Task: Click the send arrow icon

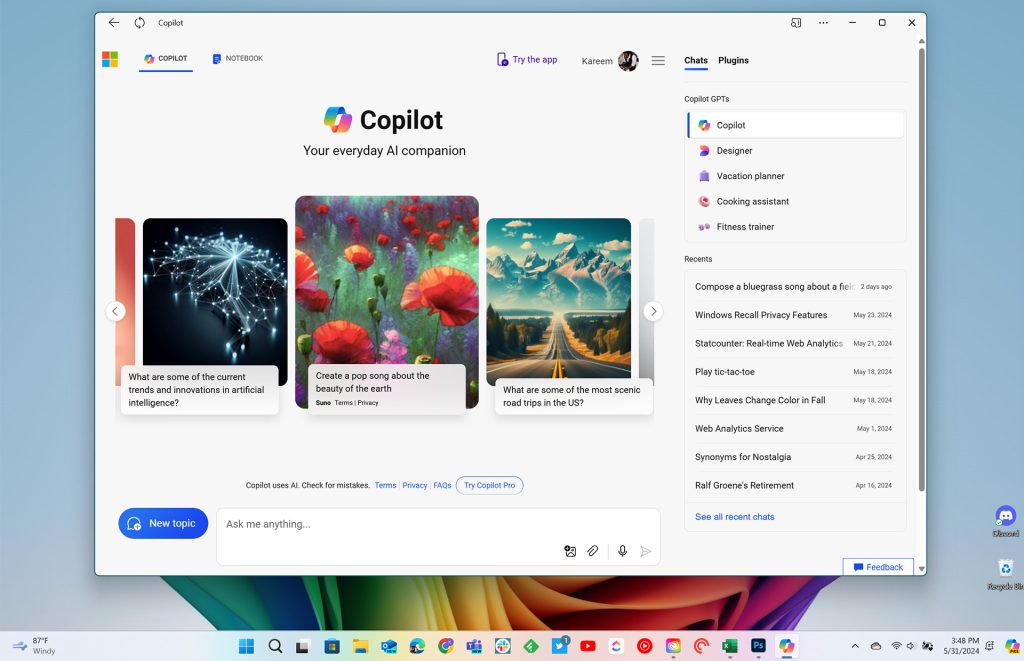Action: click(x=646, y=551)
